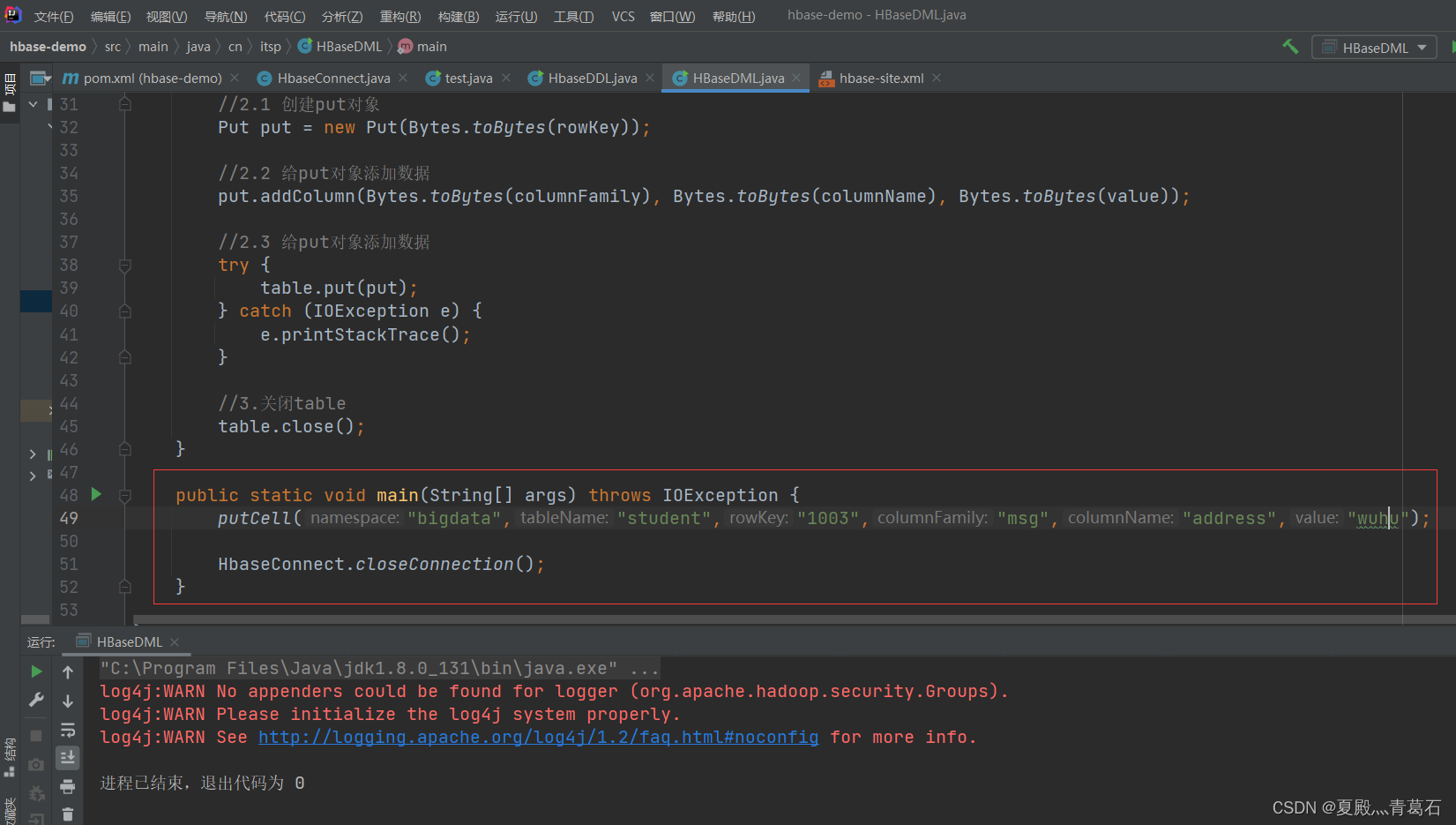1456x825 pixels.
Task: Click the IntelliJ IDEA logo icon
Action: pyautogui.click(x=13, y=15)
